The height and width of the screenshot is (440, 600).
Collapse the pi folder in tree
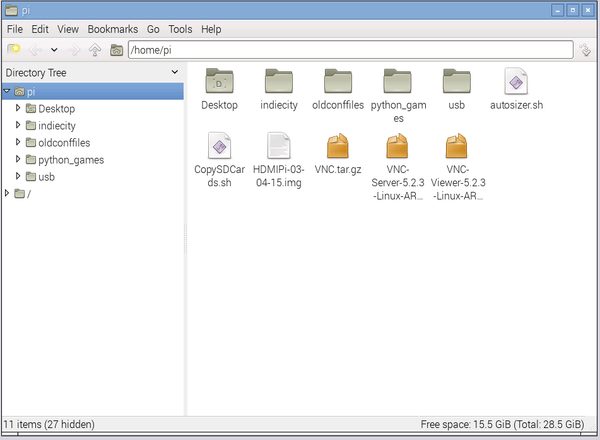point(8,91)
